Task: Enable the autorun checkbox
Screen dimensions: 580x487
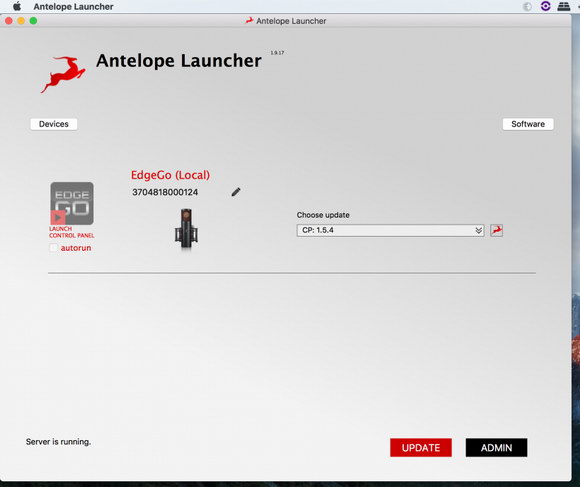Action: 54,248
